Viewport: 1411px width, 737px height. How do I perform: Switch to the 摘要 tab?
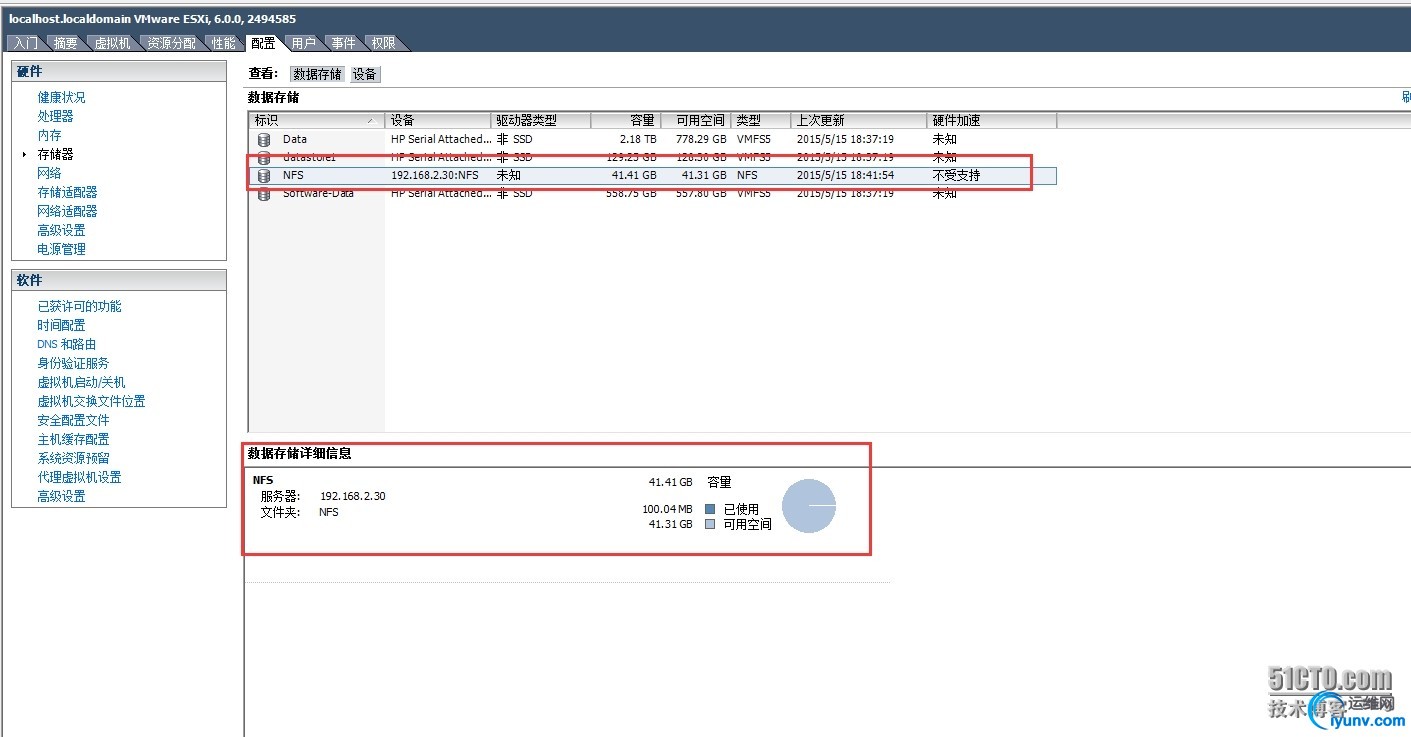click(66, 43)
